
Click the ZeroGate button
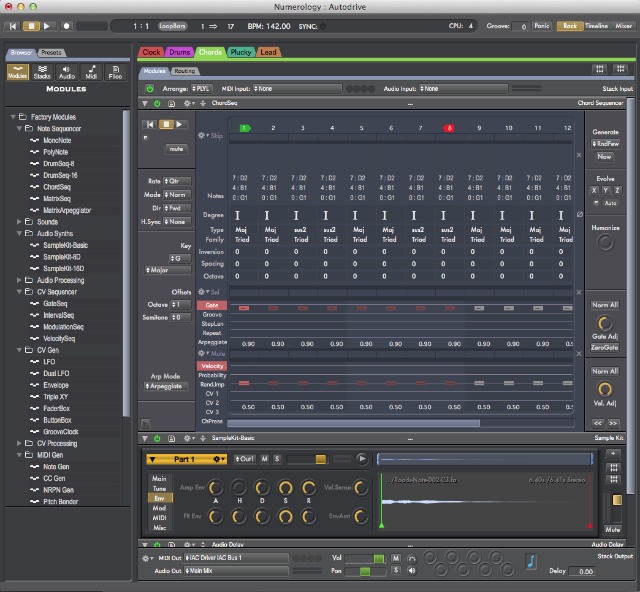(604, 347)
